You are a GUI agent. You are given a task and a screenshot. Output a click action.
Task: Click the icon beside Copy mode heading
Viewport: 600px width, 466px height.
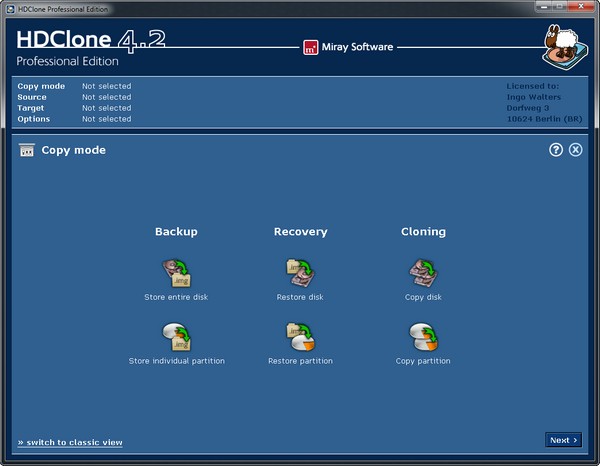pos(27,150)
